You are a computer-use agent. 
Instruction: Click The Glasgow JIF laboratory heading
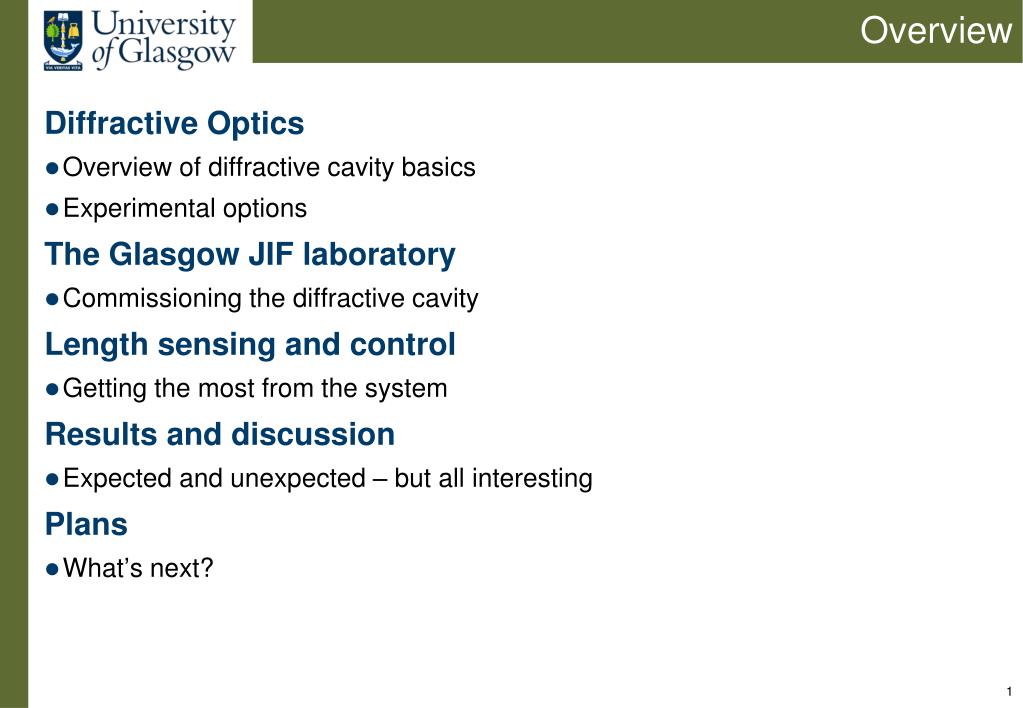point(250,254)
